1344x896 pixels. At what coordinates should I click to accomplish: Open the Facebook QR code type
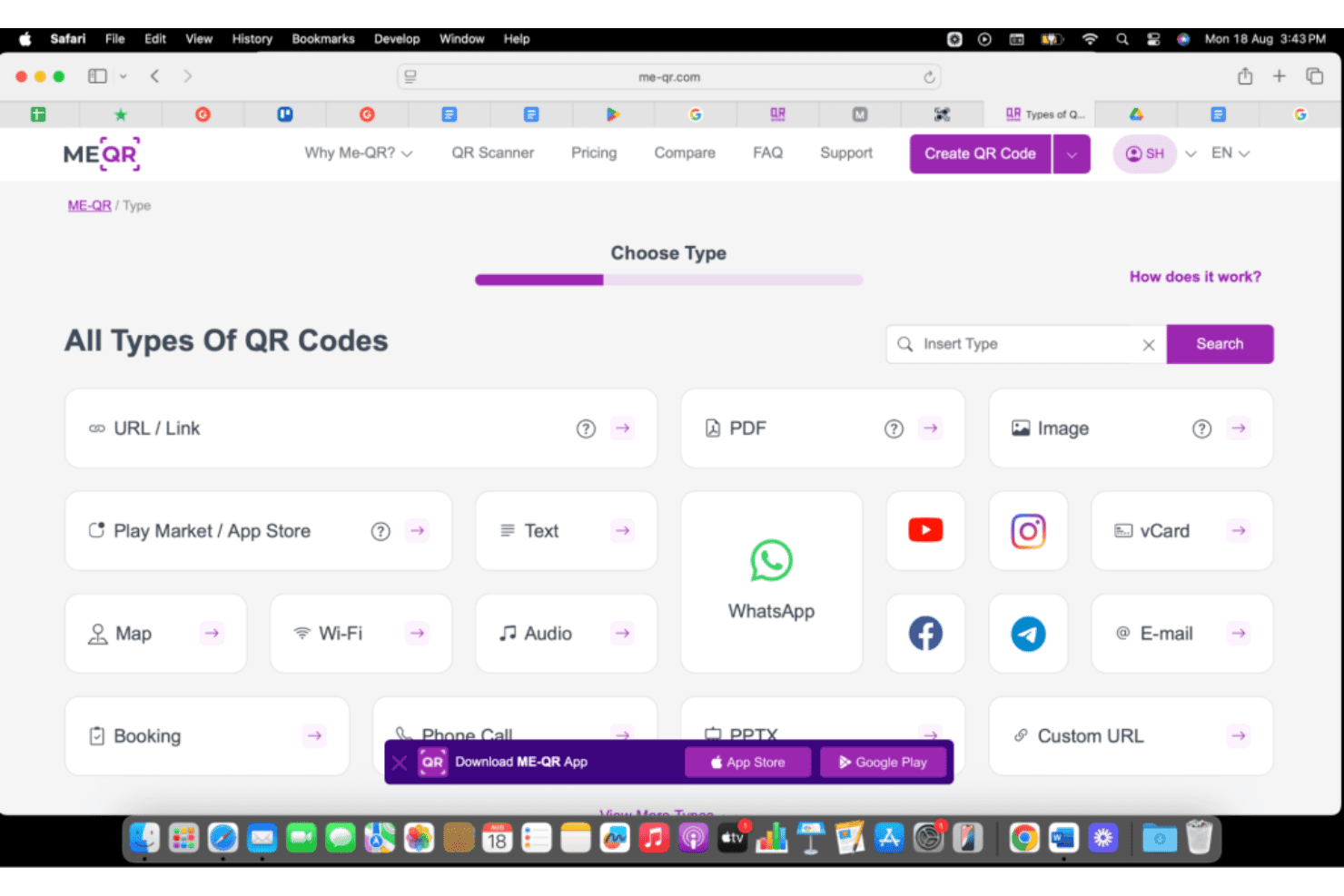pyautogui.click(x=925, y=633)
